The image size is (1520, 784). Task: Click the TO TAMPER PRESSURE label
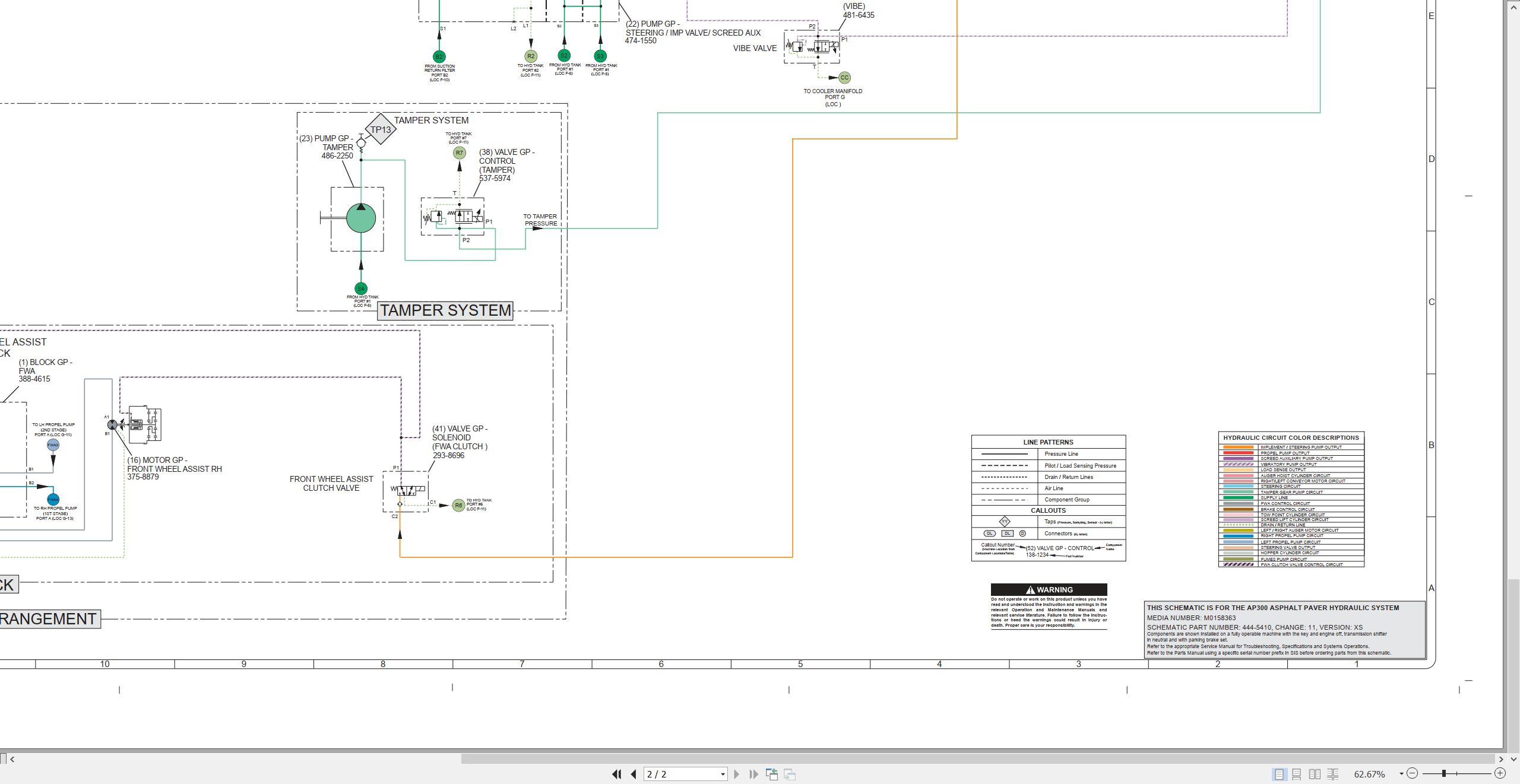pos(540,220)
